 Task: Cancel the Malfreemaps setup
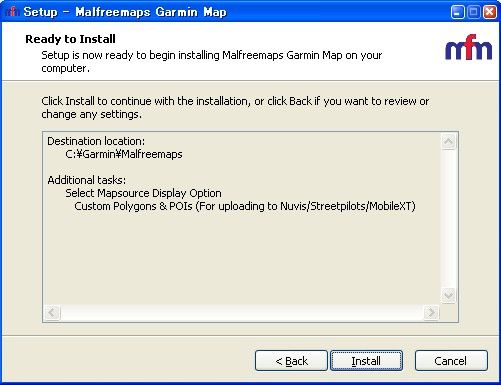pos(451,360)
